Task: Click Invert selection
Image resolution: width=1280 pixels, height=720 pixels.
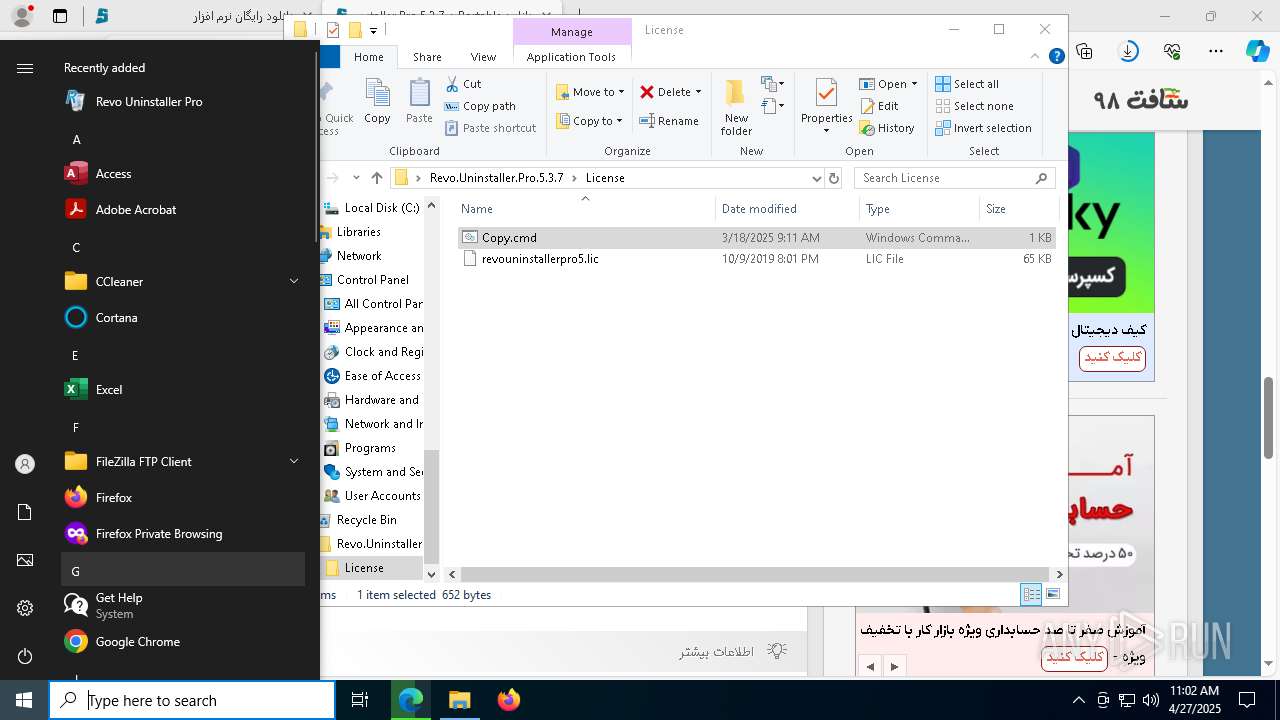Action: (x=983, y=128)
